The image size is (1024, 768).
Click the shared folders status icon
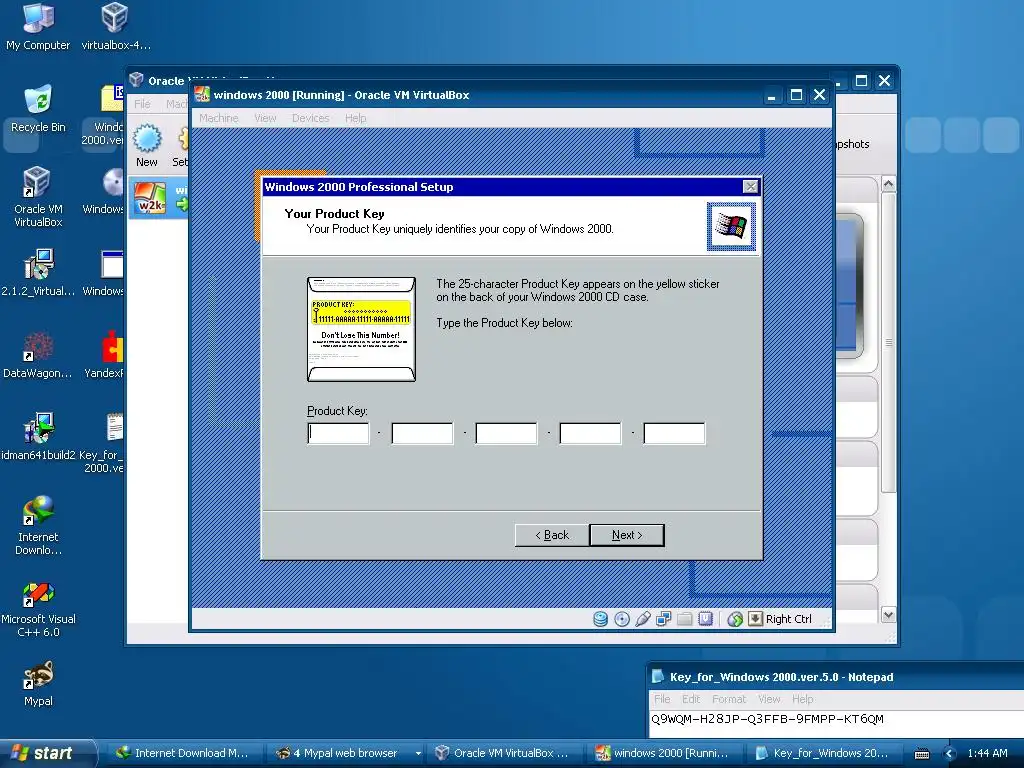tap(684, 618)
